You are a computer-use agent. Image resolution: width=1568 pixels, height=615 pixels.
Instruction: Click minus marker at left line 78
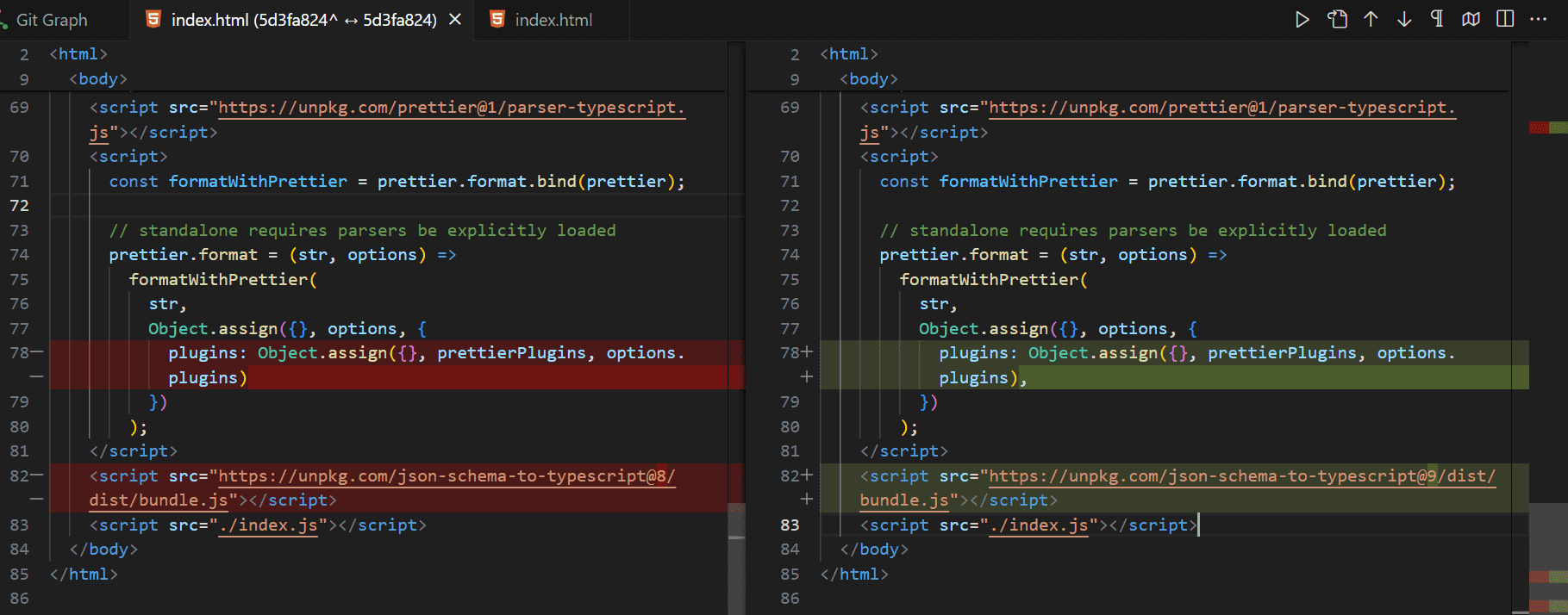click(x=37, y=352)
